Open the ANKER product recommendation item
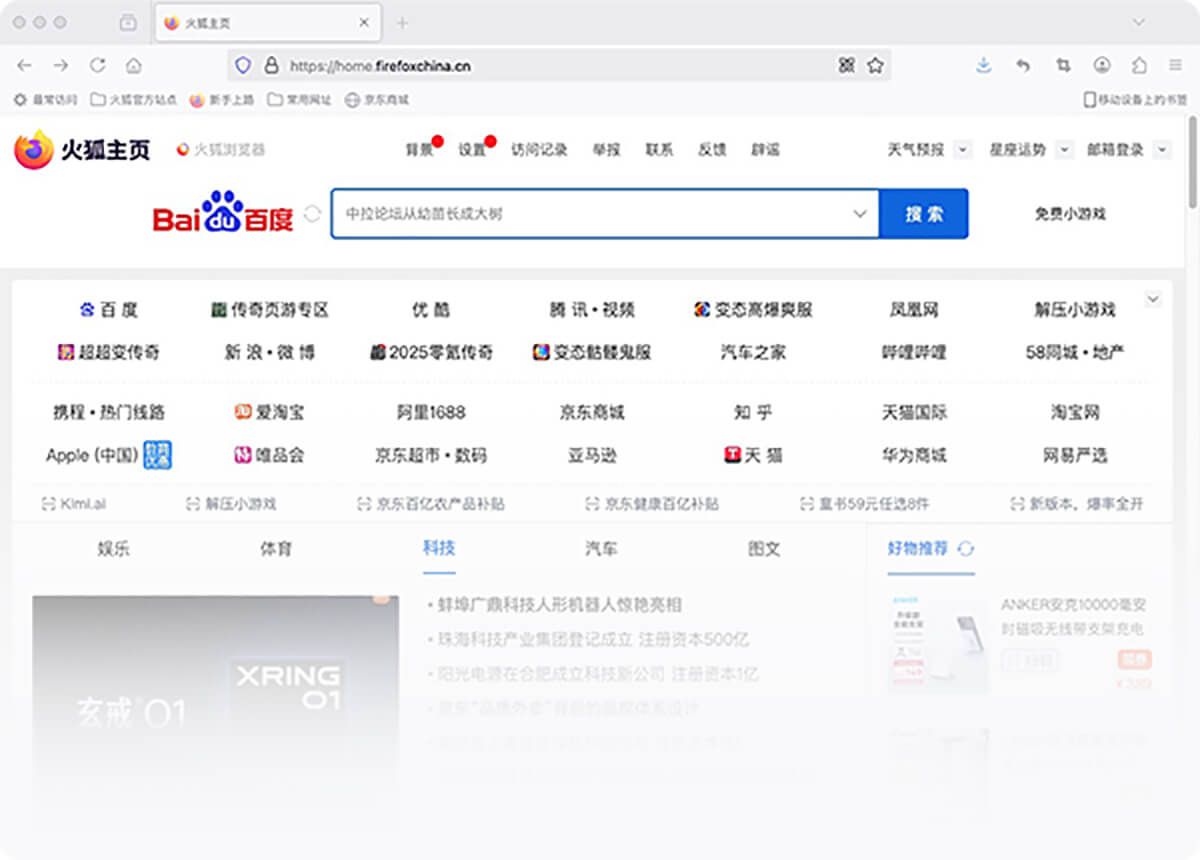The image size is (1200, 860). [1018, 645]
